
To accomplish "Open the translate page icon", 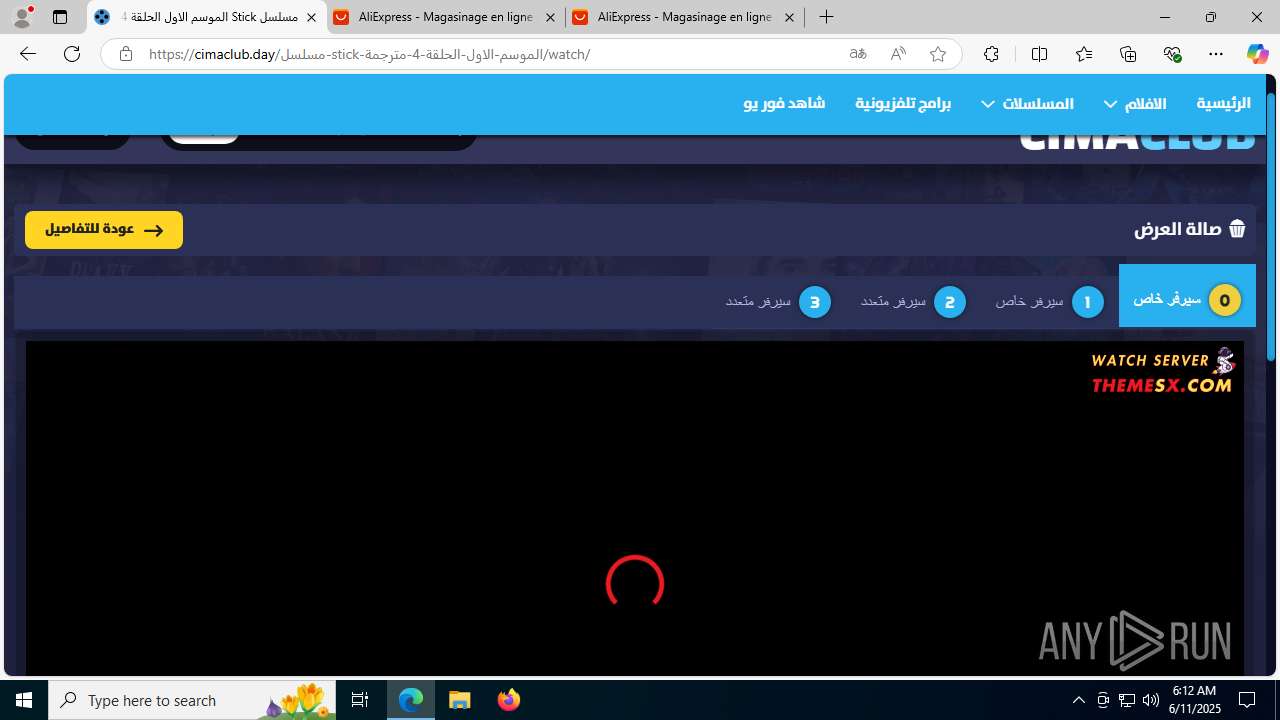I will (x=858, y=54).
